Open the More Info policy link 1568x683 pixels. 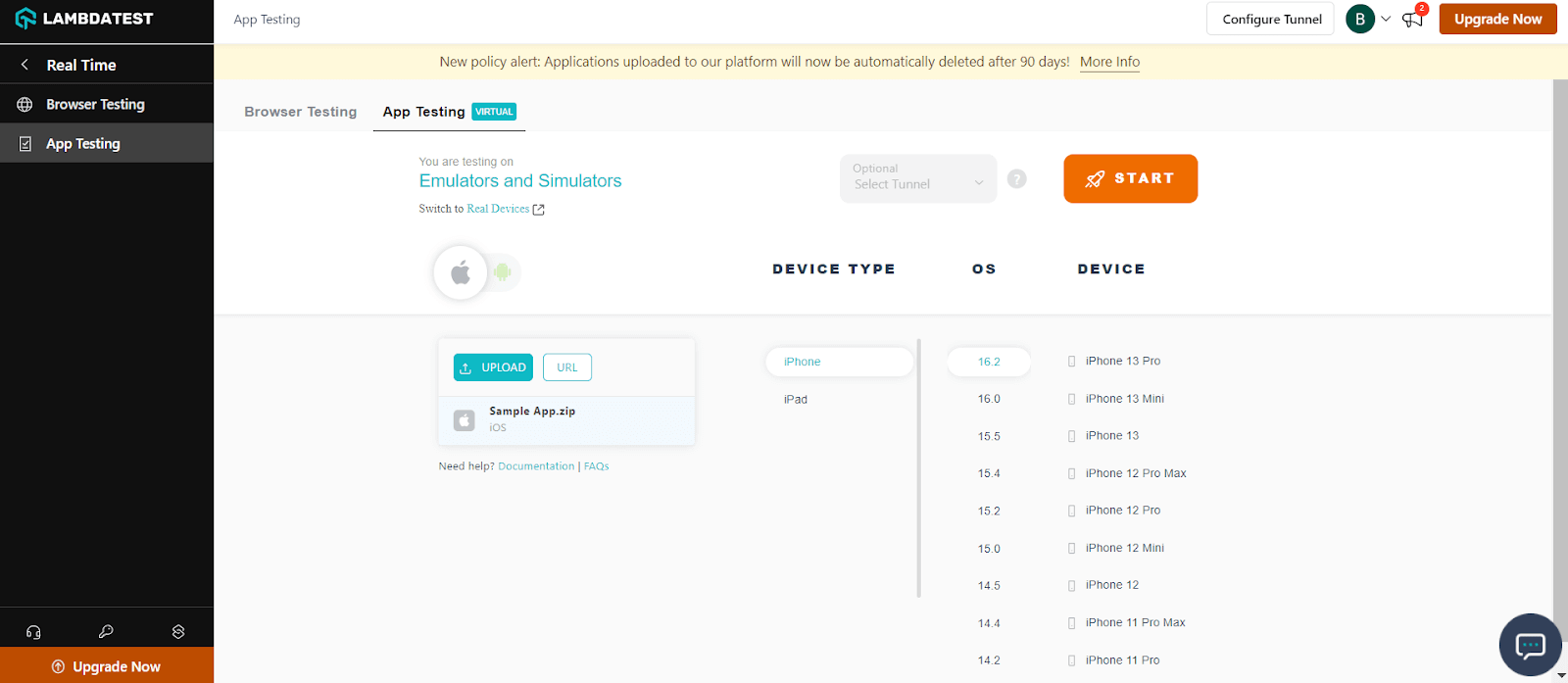(x=1109, y=62)
